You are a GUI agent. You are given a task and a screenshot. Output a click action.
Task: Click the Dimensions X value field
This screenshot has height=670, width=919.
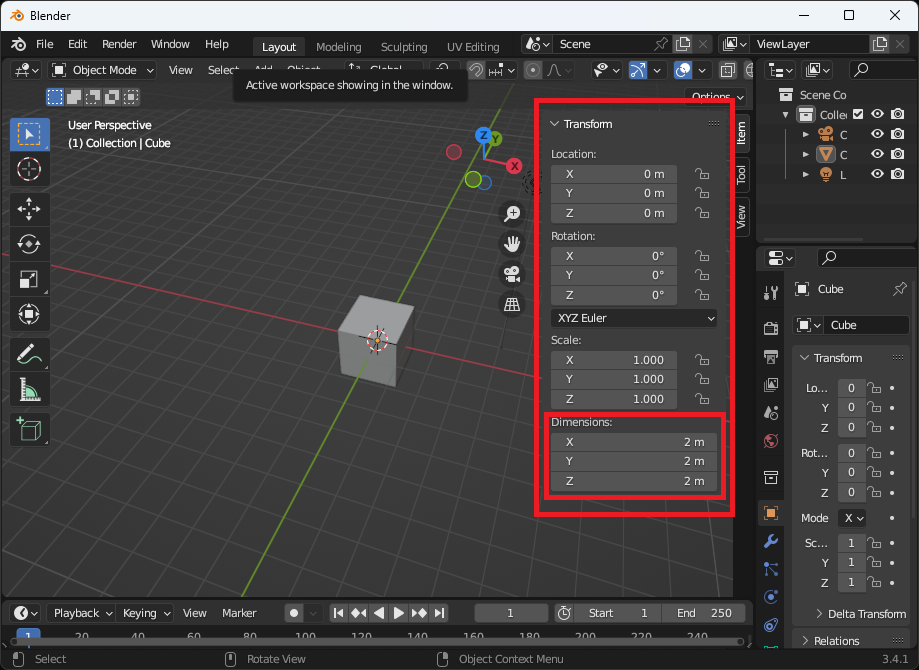pyautogui.click(x=634, y=442)
